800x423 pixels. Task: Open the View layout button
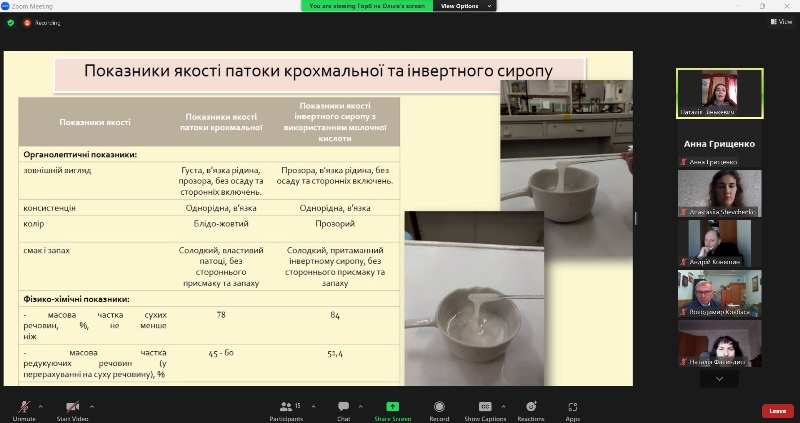pyautogui.click(x=781, y=22)
